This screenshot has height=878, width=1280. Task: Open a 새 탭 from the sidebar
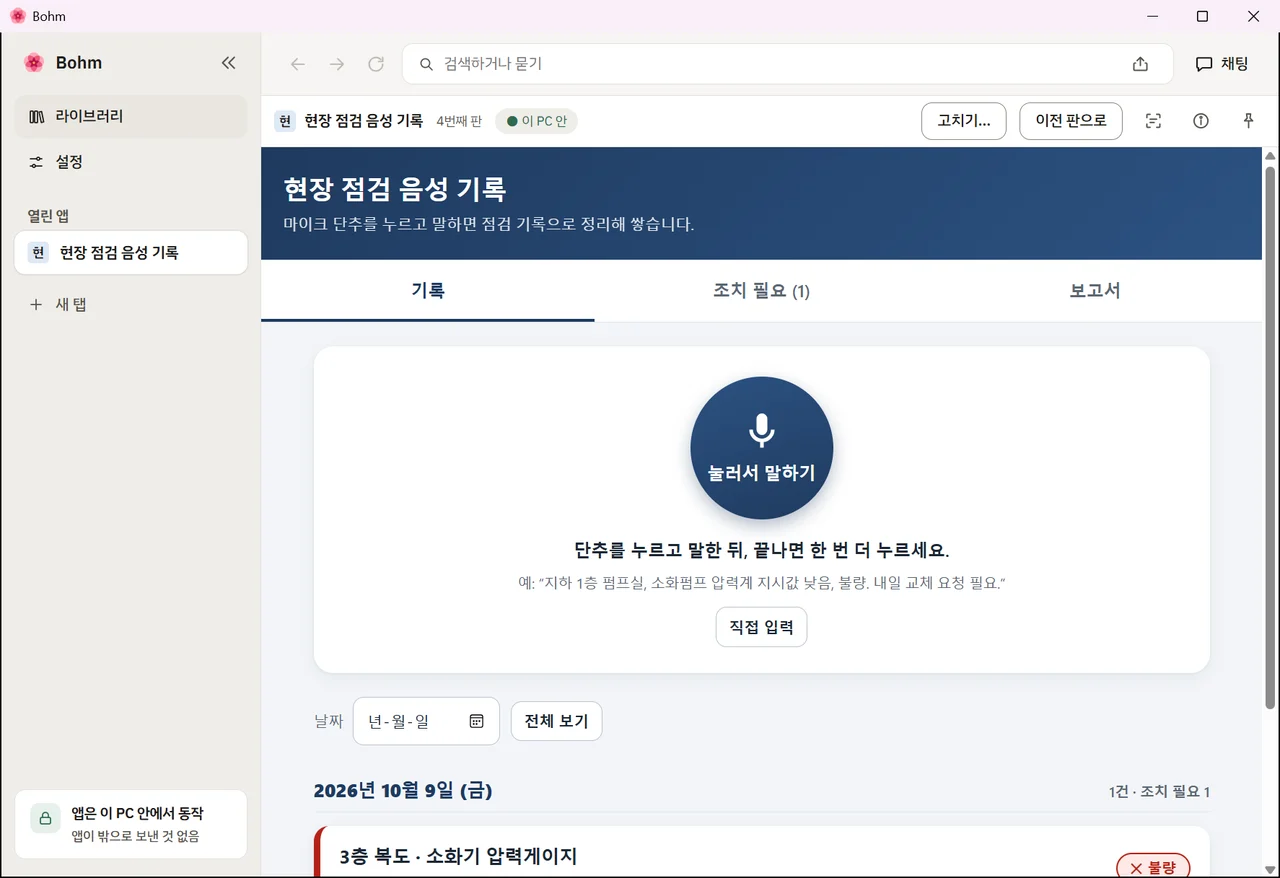(x=131, y=304)
